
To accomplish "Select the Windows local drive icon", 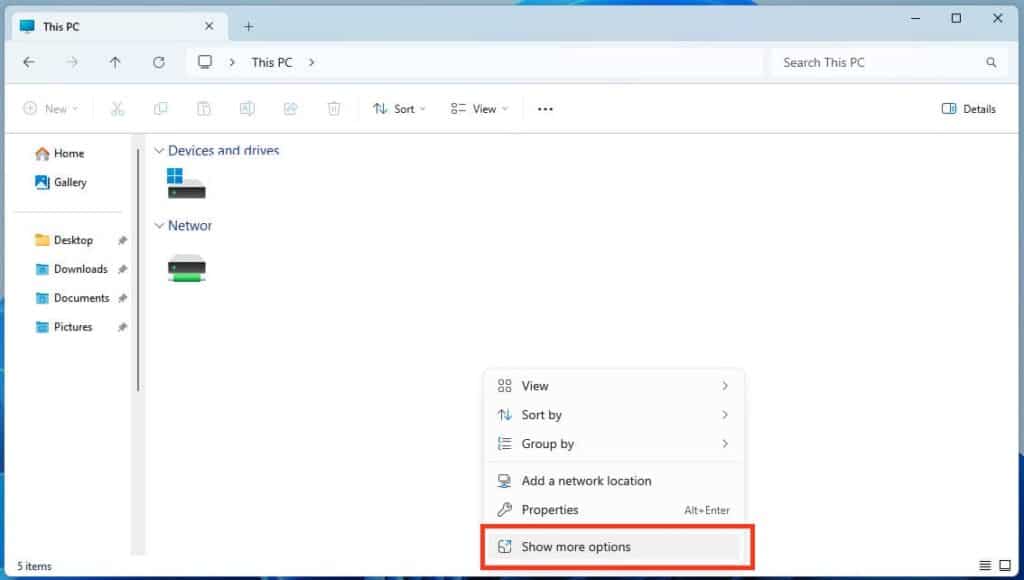I will click(186, 184).
